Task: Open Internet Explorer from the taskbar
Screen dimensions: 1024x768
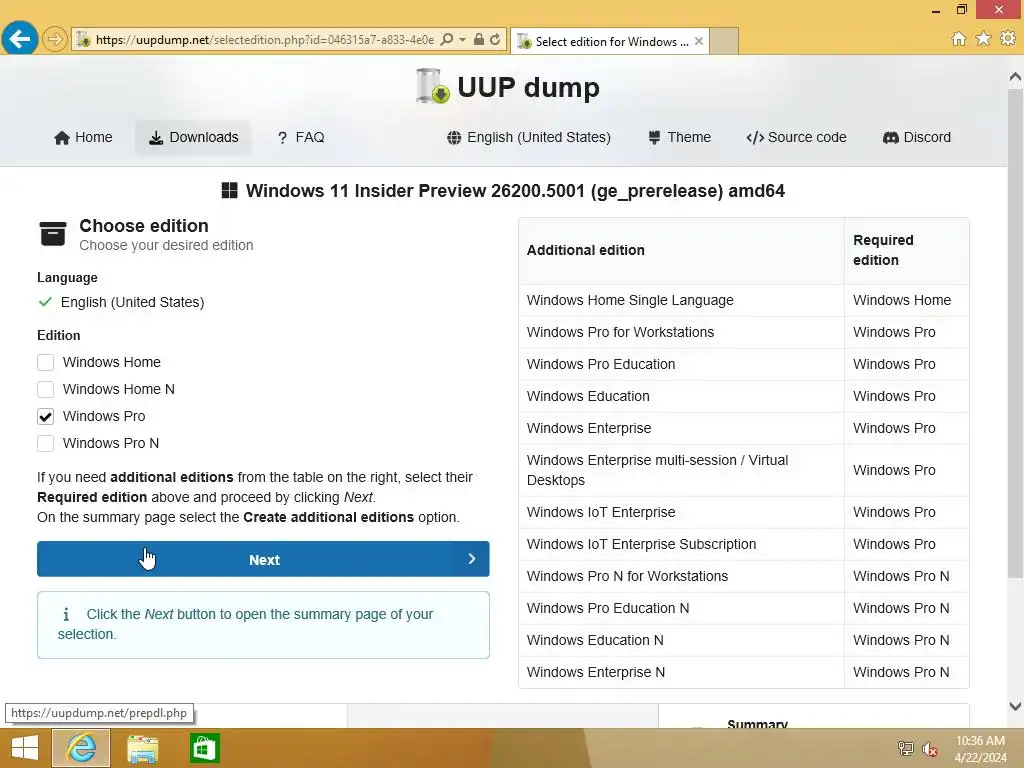Action: pos(81,748)
